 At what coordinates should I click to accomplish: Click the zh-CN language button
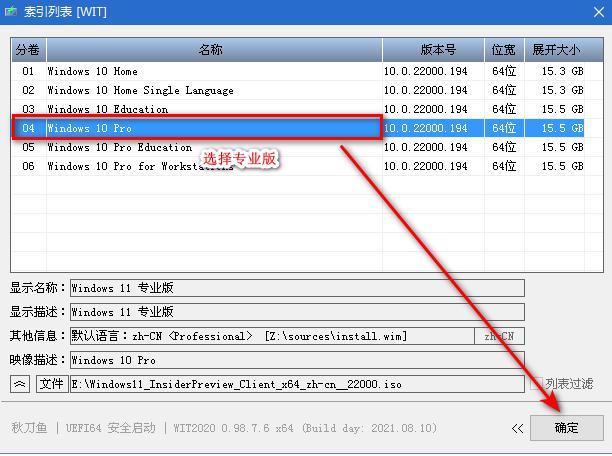[x=499, y=336]
